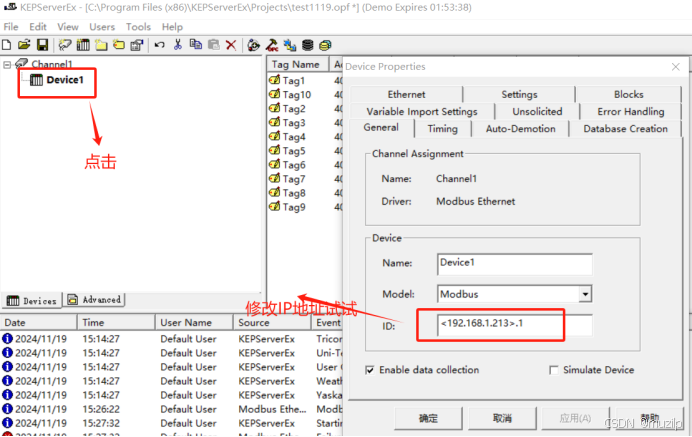Switch to the Devices view tab

(x=32, y=301)
